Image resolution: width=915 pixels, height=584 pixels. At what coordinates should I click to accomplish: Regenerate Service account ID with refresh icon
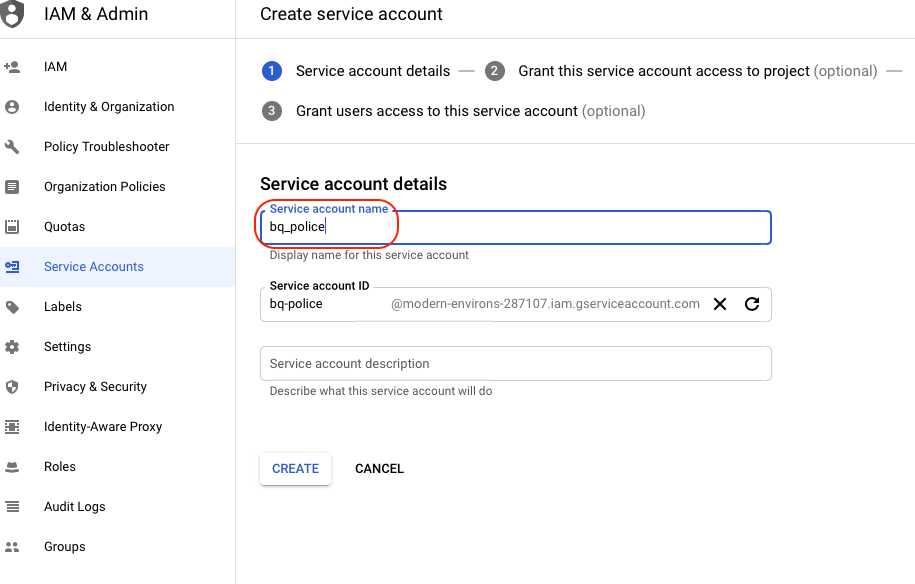click(752, 304)
